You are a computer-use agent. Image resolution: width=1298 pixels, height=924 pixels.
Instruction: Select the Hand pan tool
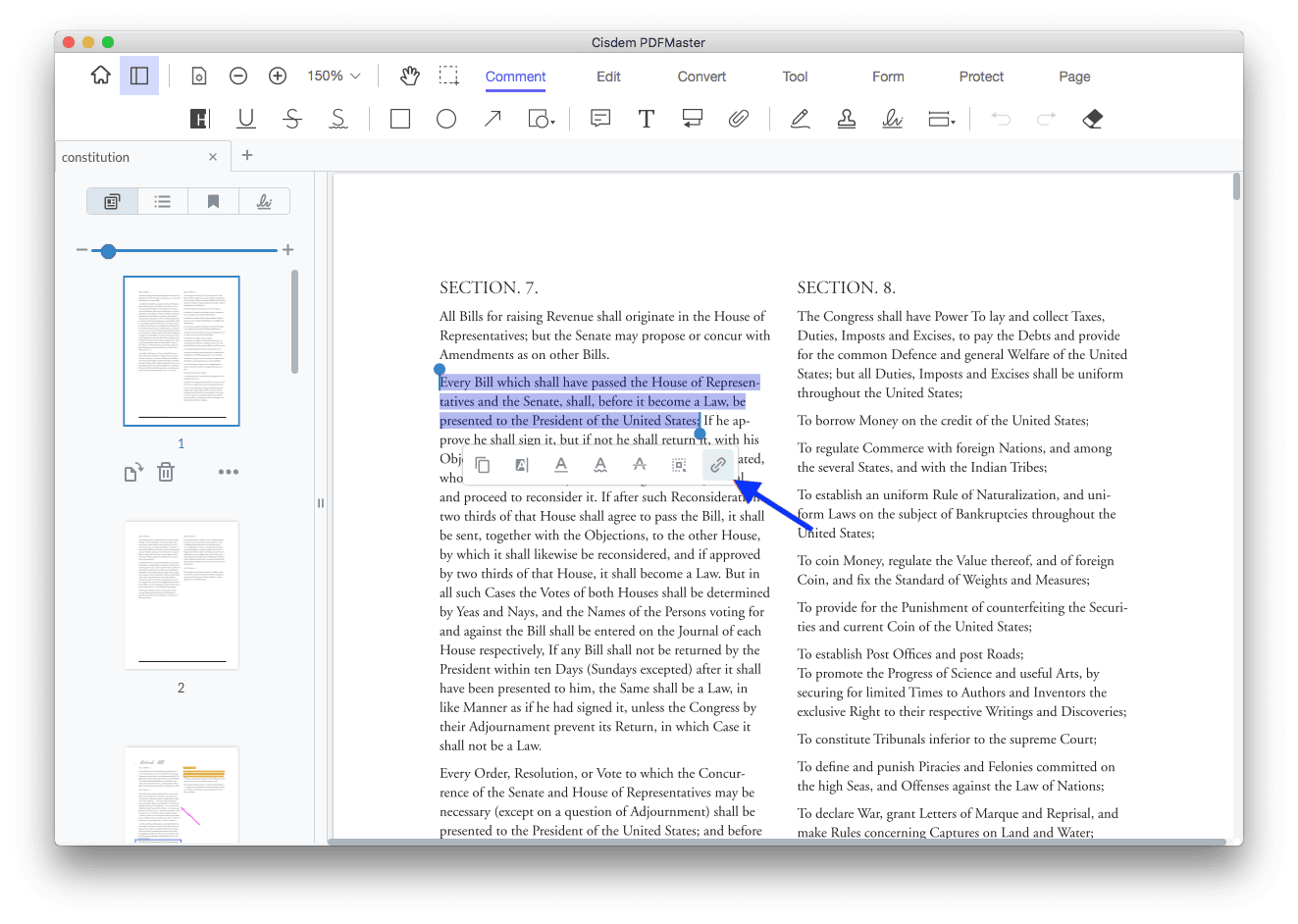pos(410,76)
